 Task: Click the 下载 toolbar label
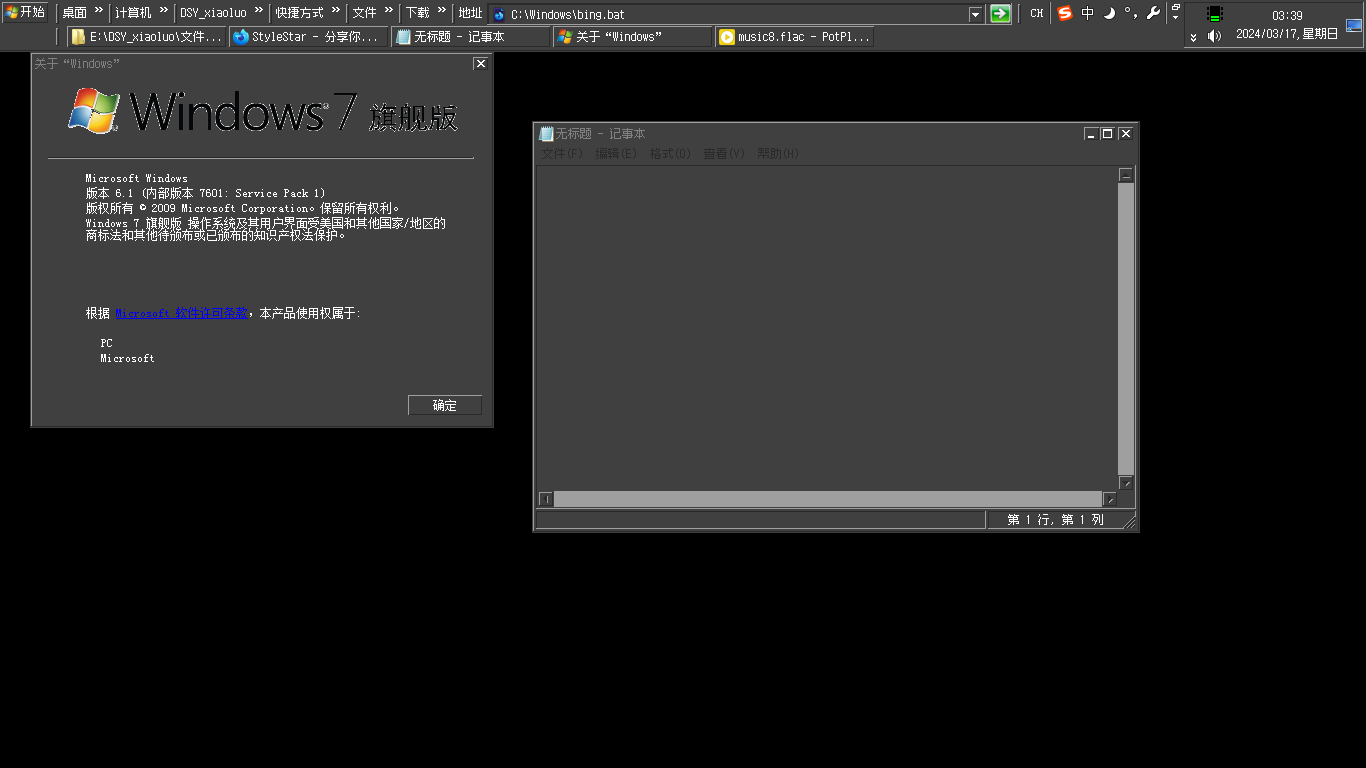coord(417,13)
